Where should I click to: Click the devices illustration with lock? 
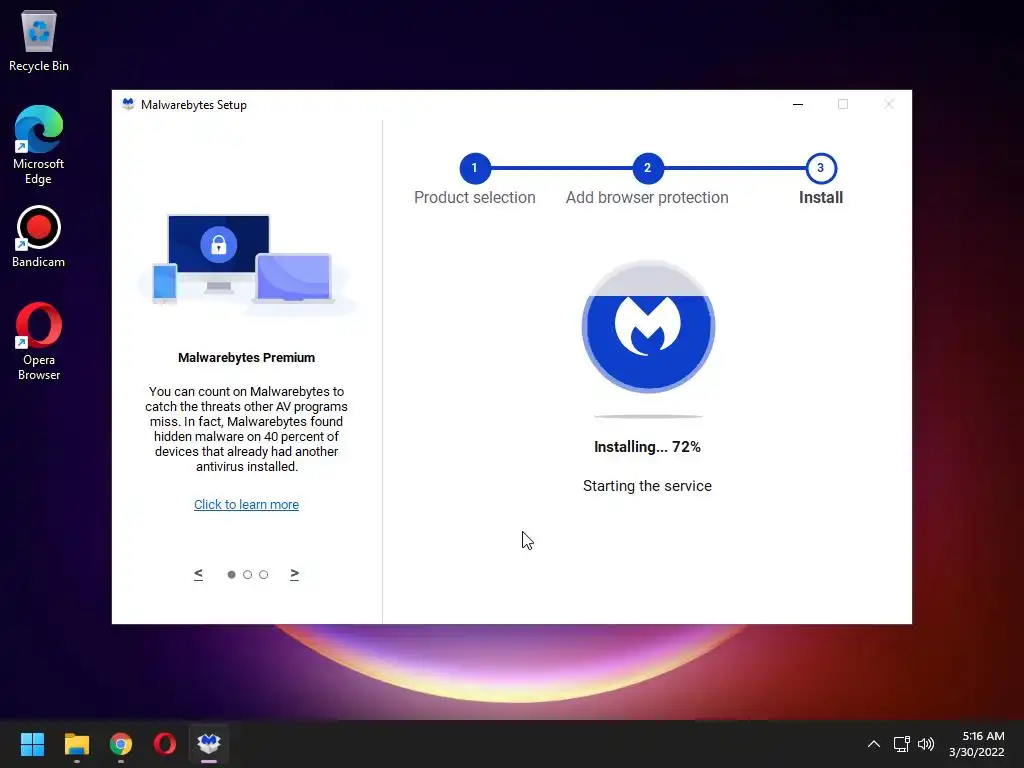click(x=246, y=263)
